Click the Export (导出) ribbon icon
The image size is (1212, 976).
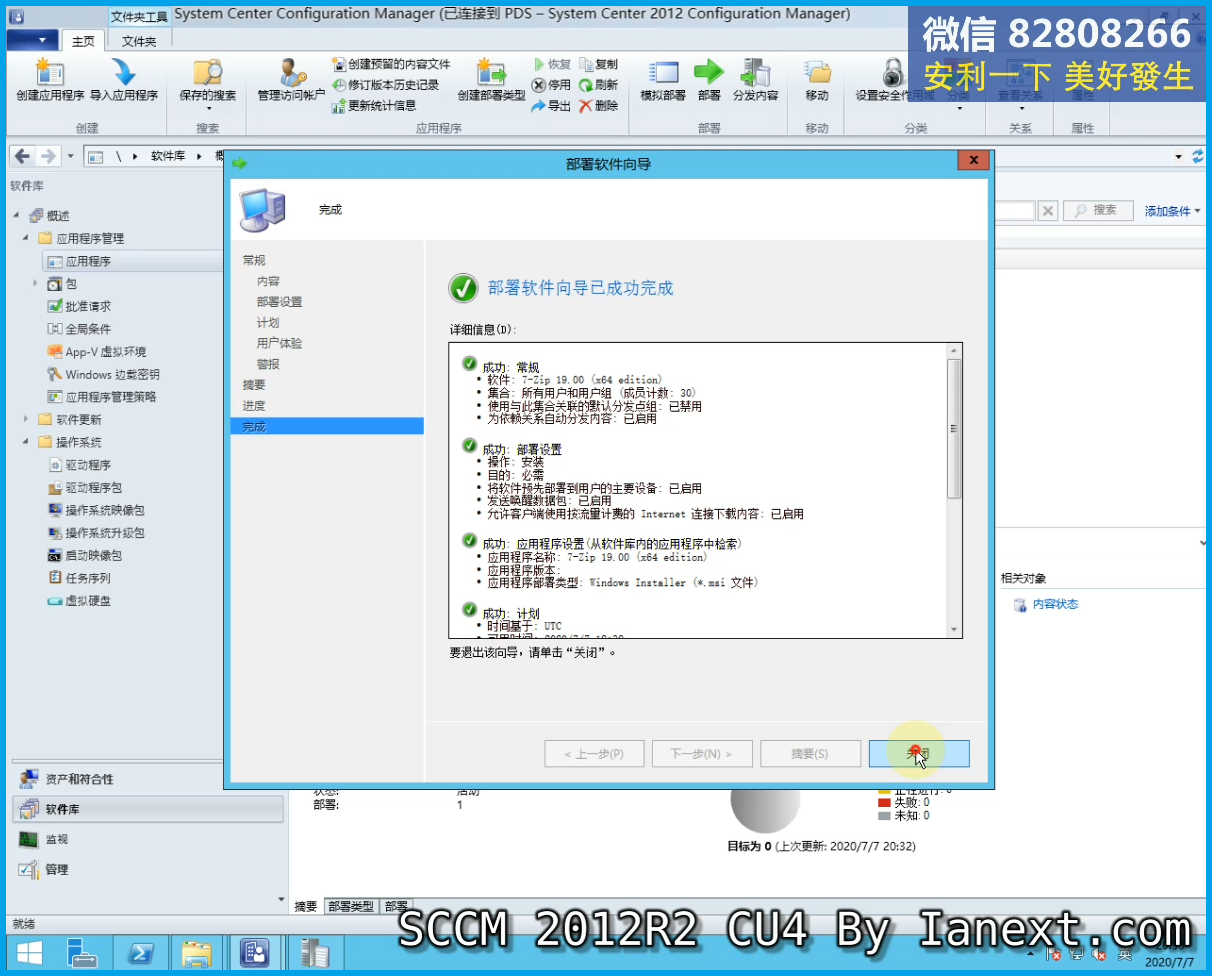pos(551,105)
